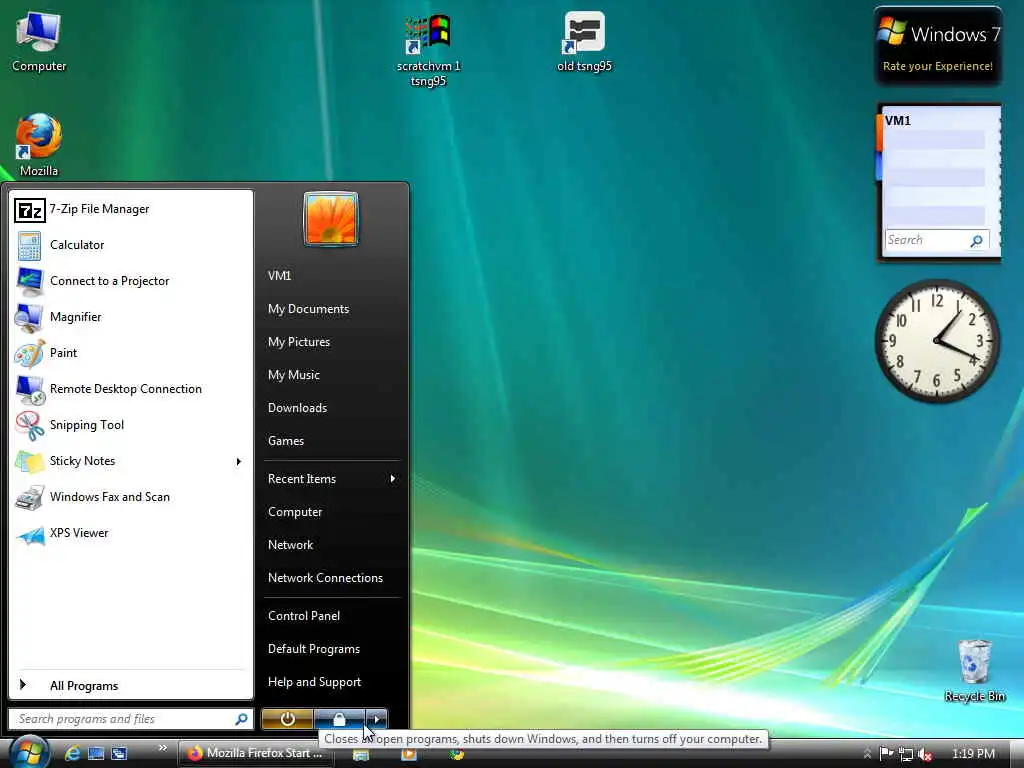The image size is (1024, 768).
Task: Select the Recycle Bin desktop icon
Action: pyautogui.click(x=974, y=671)
